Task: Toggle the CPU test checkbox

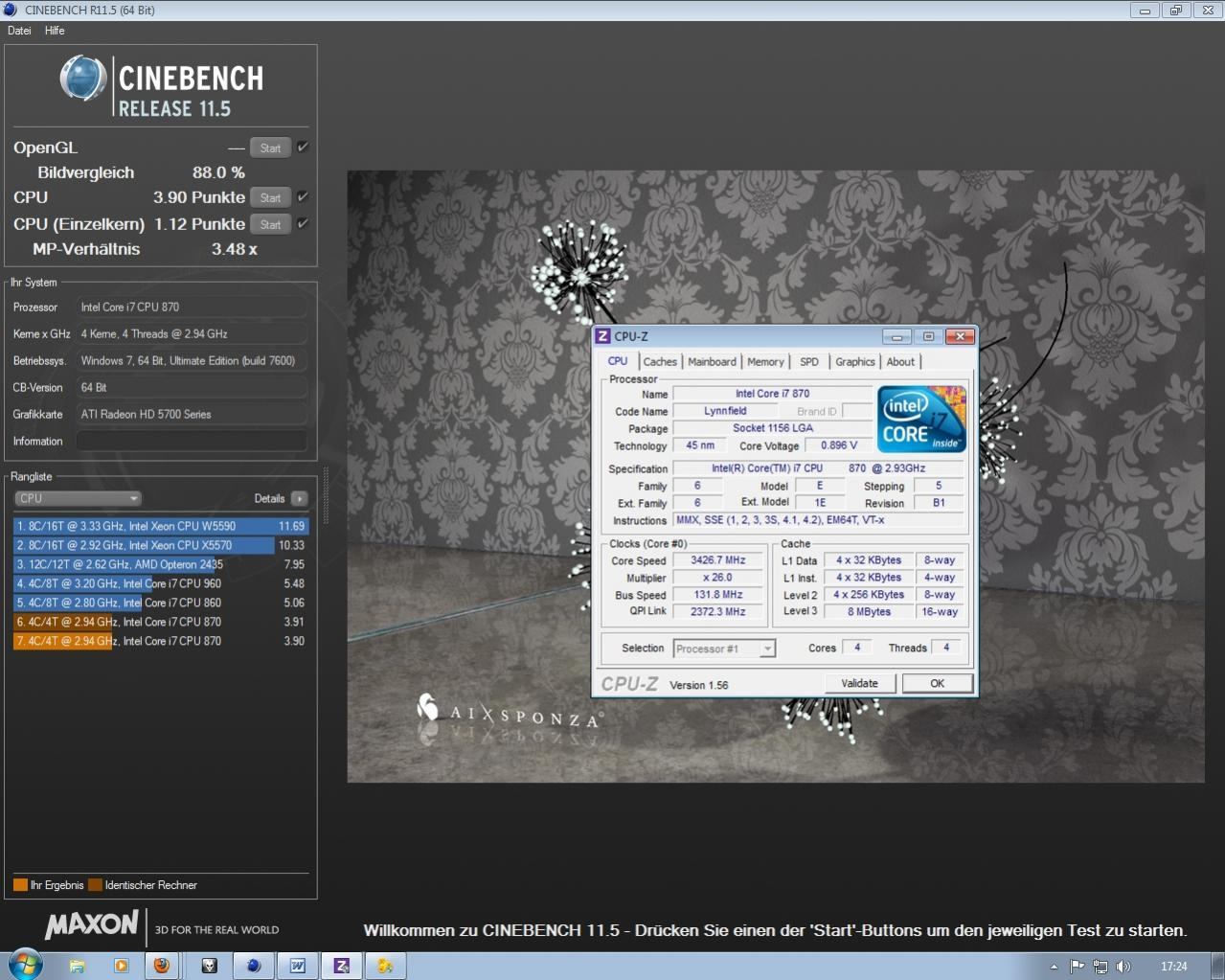Action: [x=303, y=196]
